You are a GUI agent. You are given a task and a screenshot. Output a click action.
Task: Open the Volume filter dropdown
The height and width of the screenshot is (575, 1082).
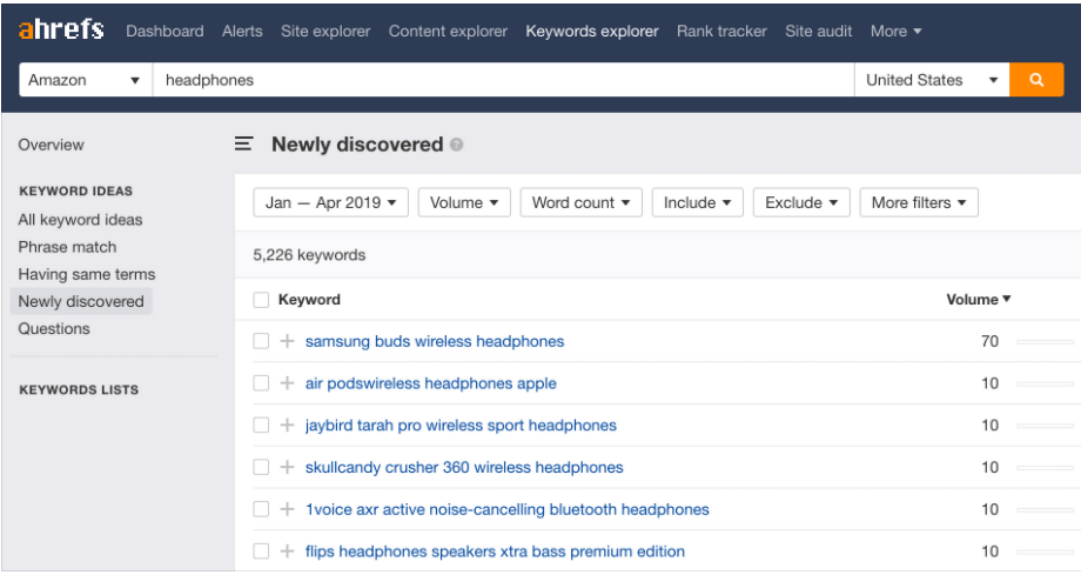464,202
